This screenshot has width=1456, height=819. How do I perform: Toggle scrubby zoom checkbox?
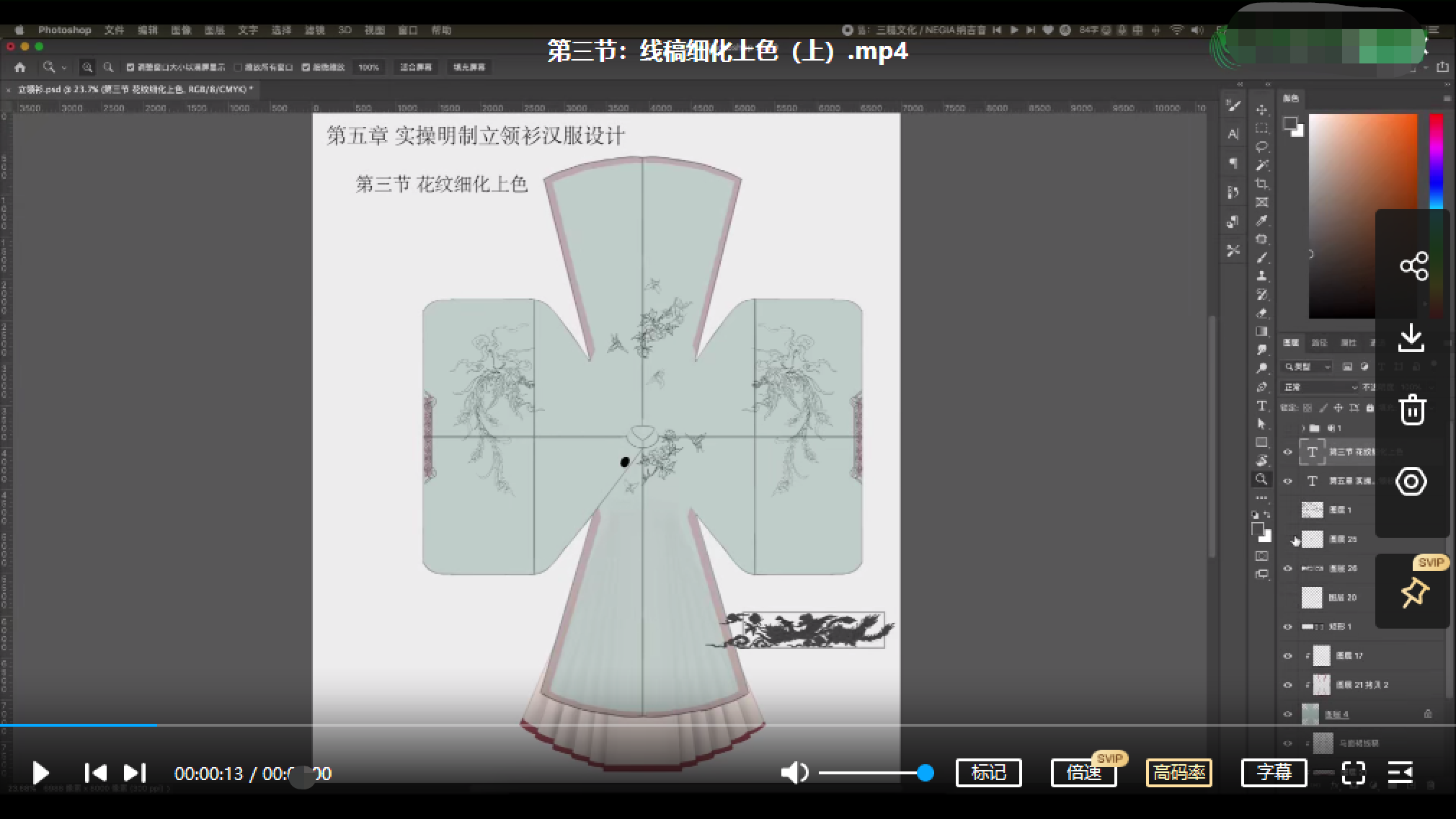306,67
